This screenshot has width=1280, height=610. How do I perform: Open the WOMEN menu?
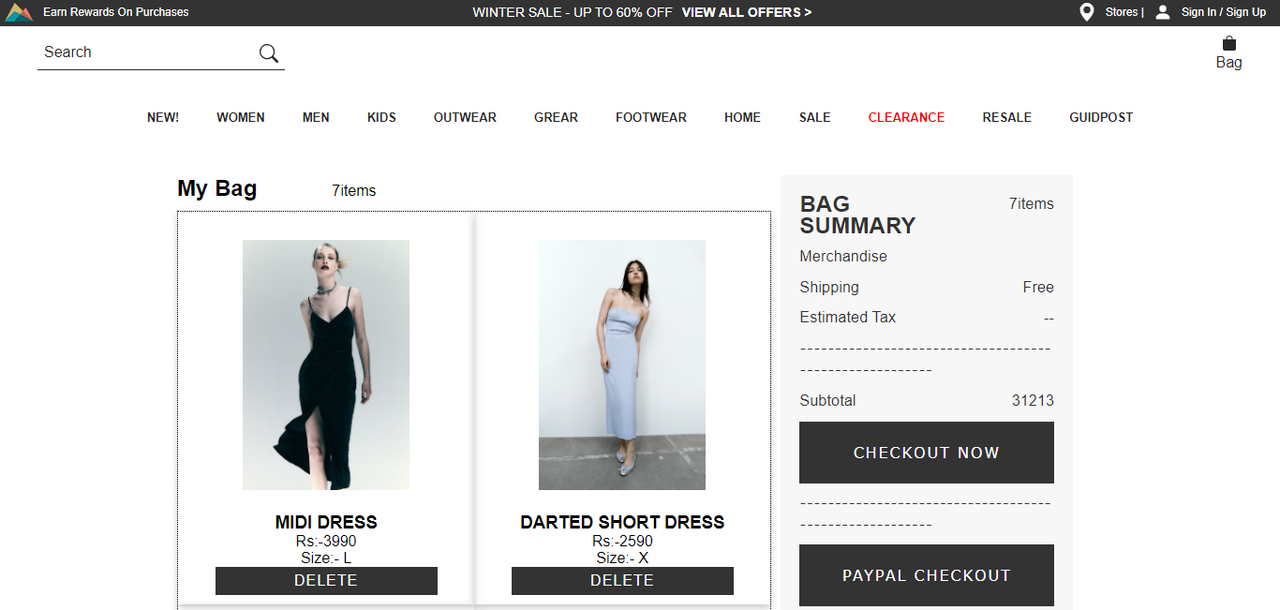pyautogui.click(x=241, y=117)
